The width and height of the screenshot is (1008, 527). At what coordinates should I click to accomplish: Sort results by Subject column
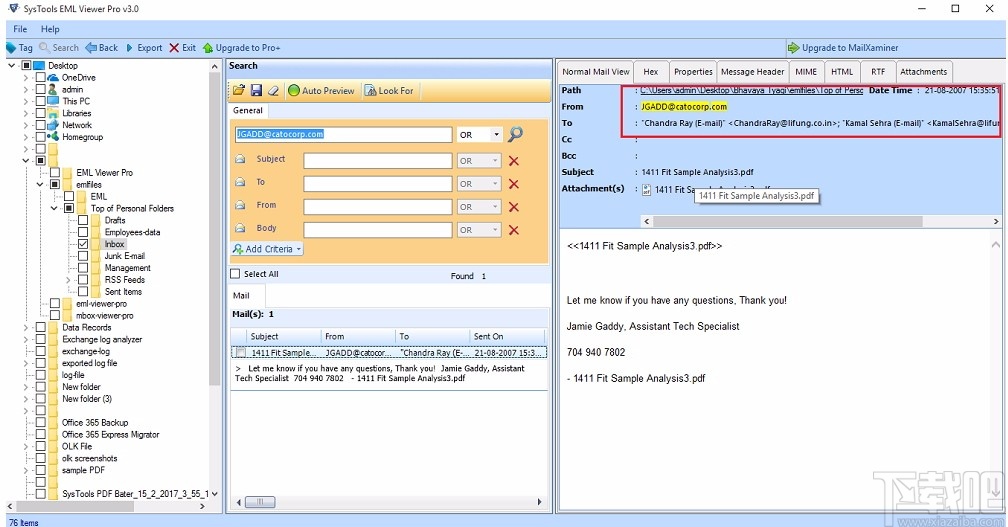[283, 336]
